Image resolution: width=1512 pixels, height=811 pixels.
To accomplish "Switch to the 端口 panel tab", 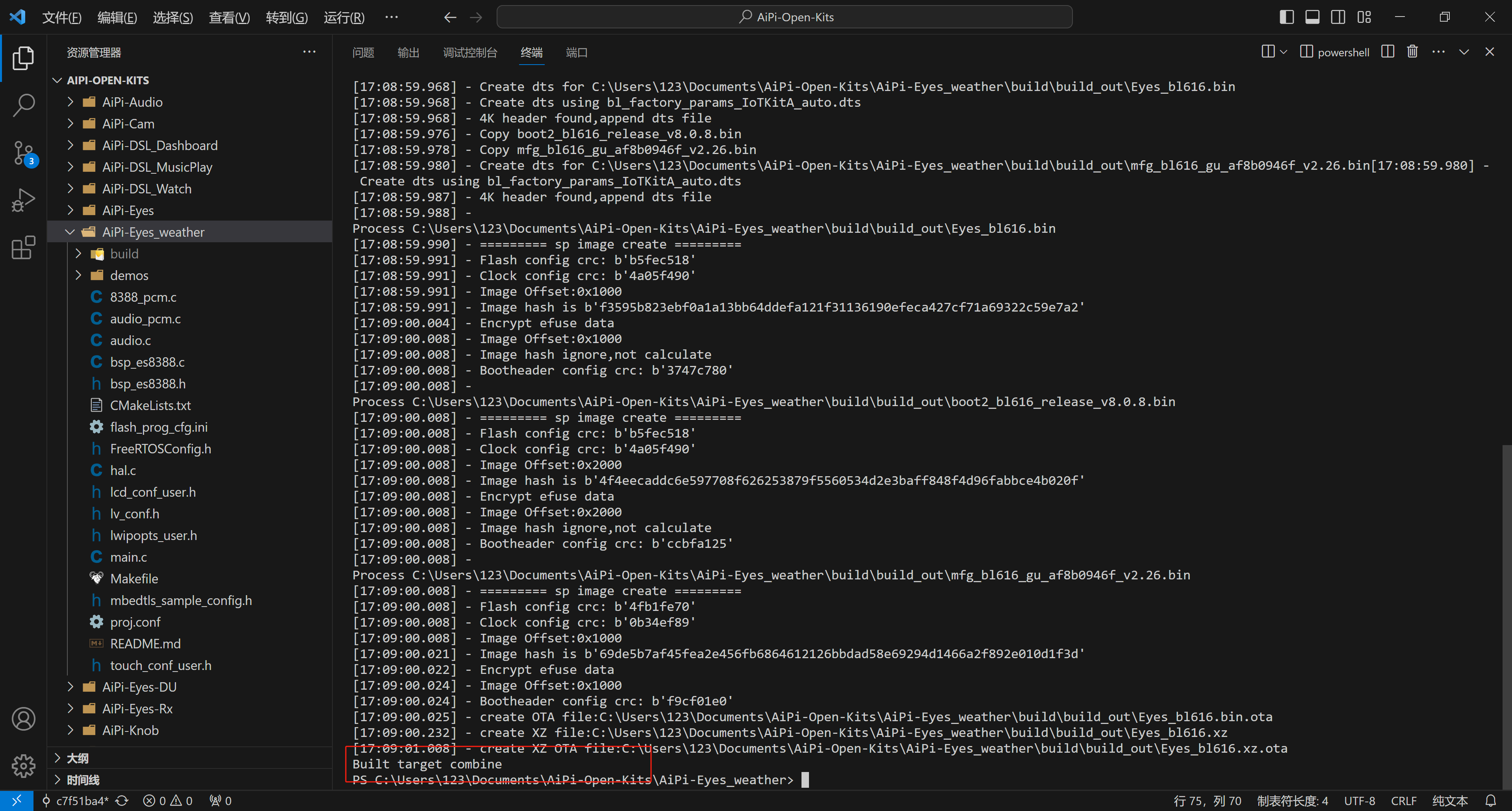I will click(577, 52).
